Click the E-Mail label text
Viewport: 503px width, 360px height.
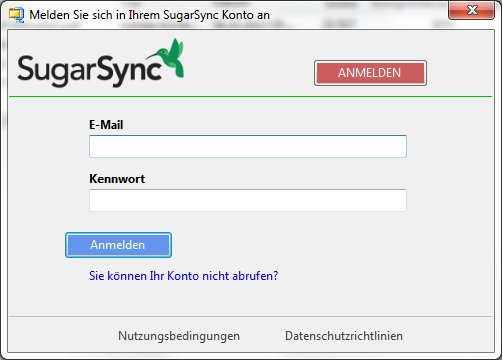106,125
